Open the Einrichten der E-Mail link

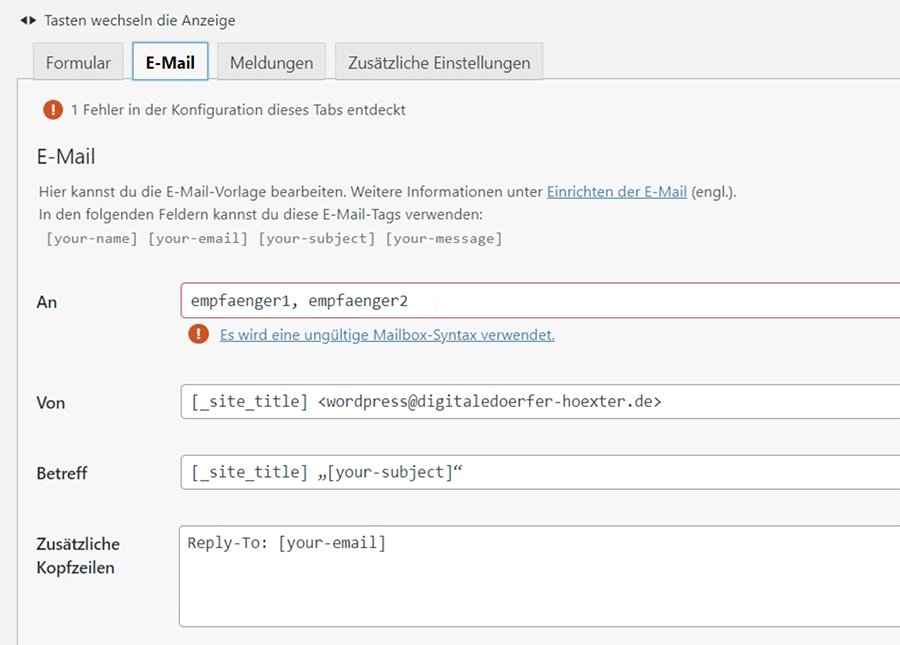(616, 192)
